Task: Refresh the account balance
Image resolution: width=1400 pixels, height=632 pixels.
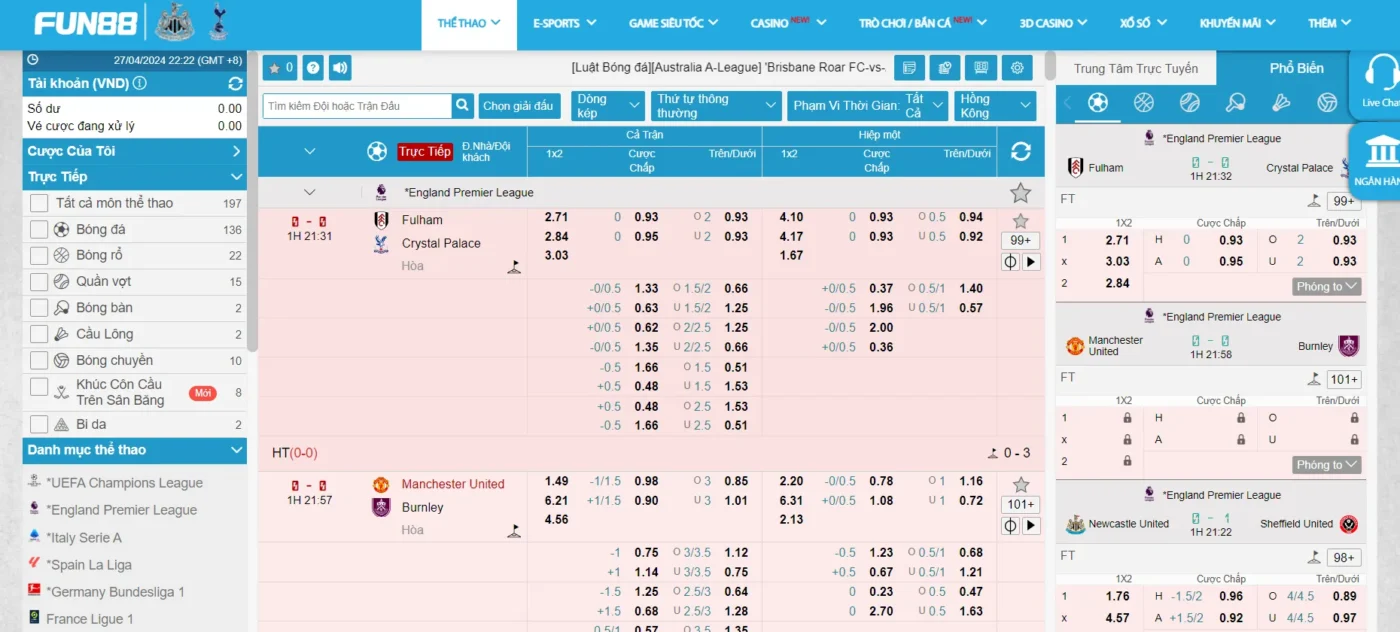Action: [236, 84]
